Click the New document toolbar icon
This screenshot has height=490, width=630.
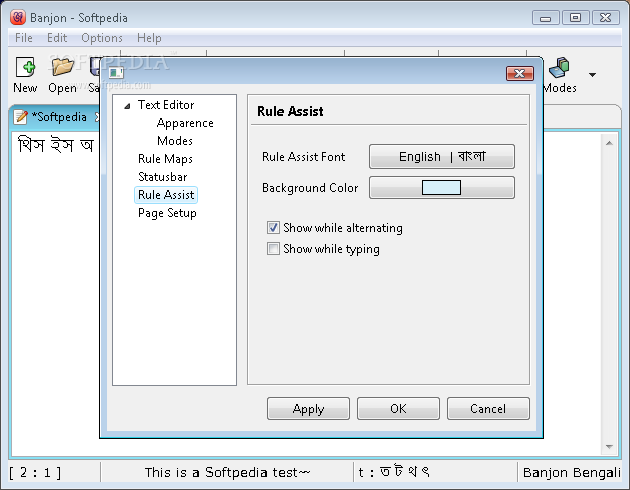click(x=25, y=67)
